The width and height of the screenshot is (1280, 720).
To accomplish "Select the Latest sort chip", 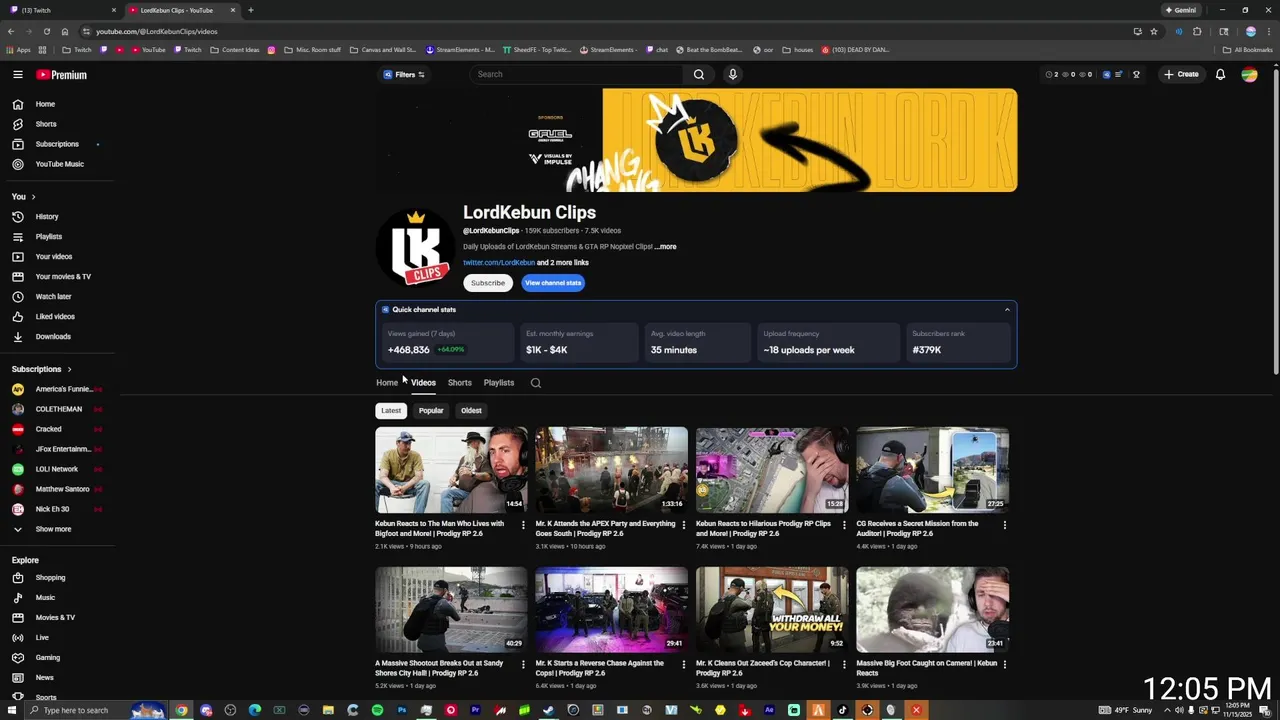I will 391,410.
